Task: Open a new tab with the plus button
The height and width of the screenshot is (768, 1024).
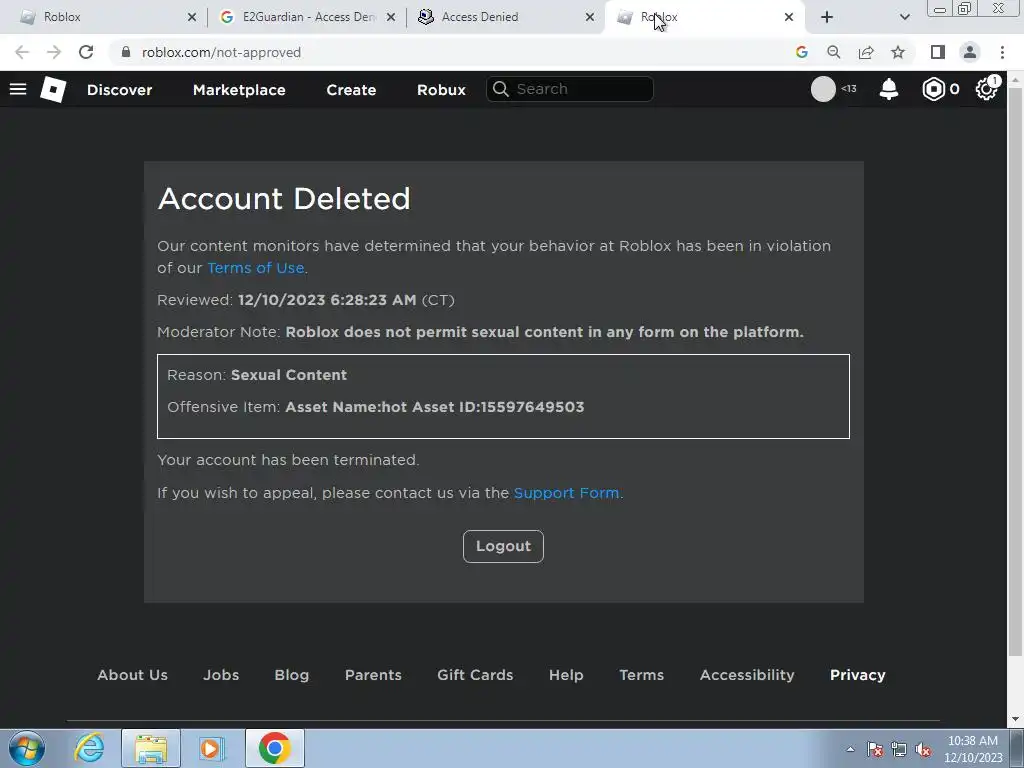Action: (x=827, y=17)
